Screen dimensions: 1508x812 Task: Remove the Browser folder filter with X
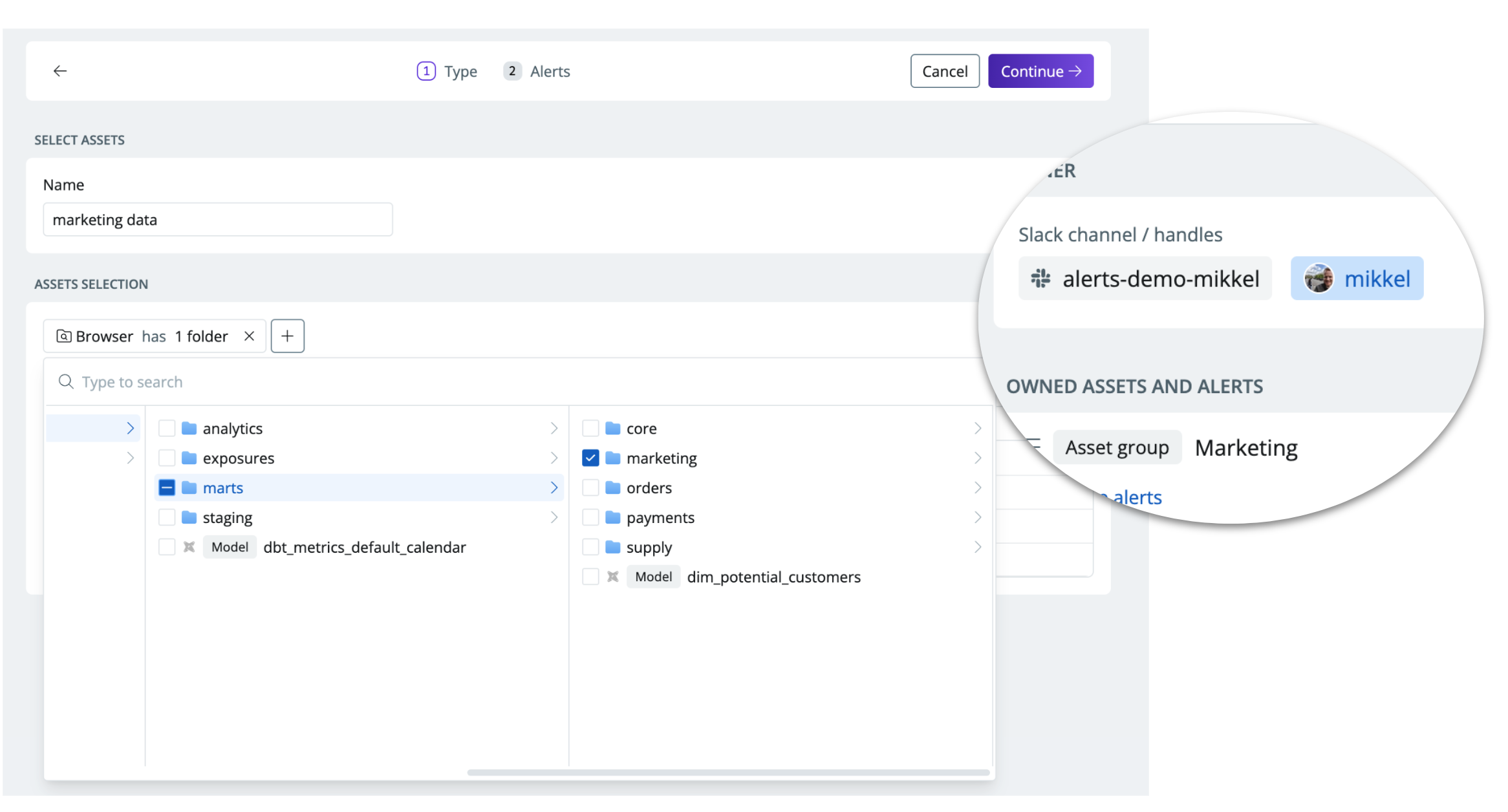[x=249, y=336]
